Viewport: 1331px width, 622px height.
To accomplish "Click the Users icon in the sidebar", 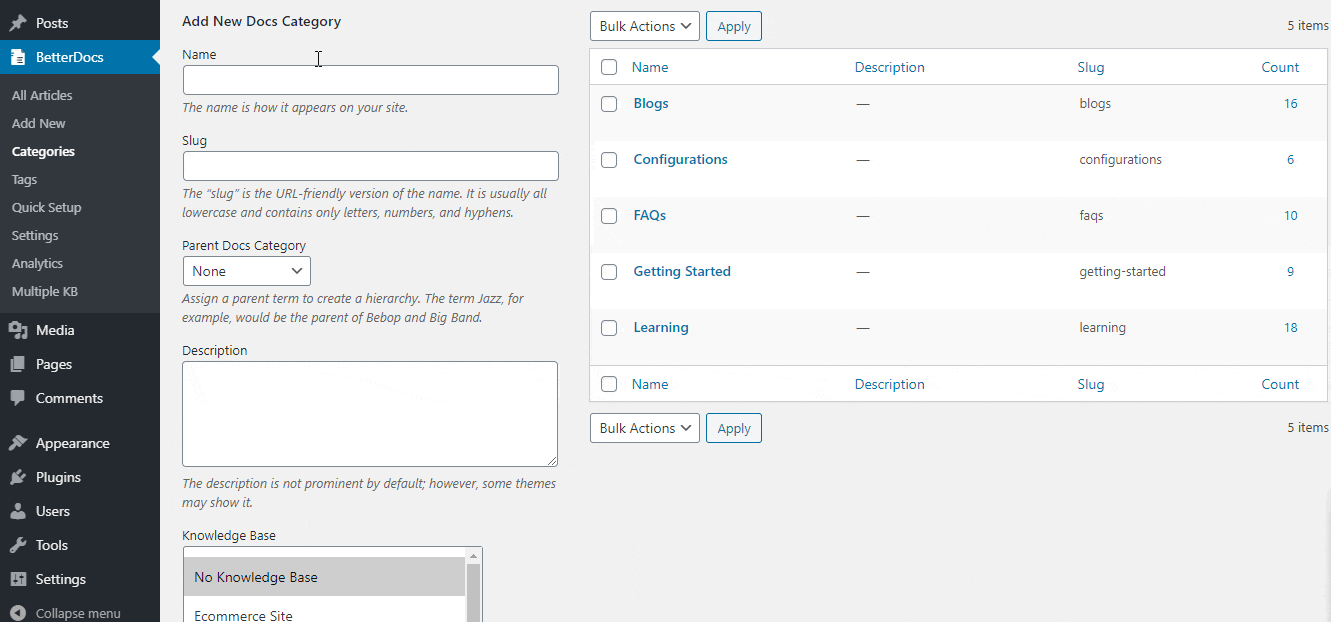I will click(16, 511).
